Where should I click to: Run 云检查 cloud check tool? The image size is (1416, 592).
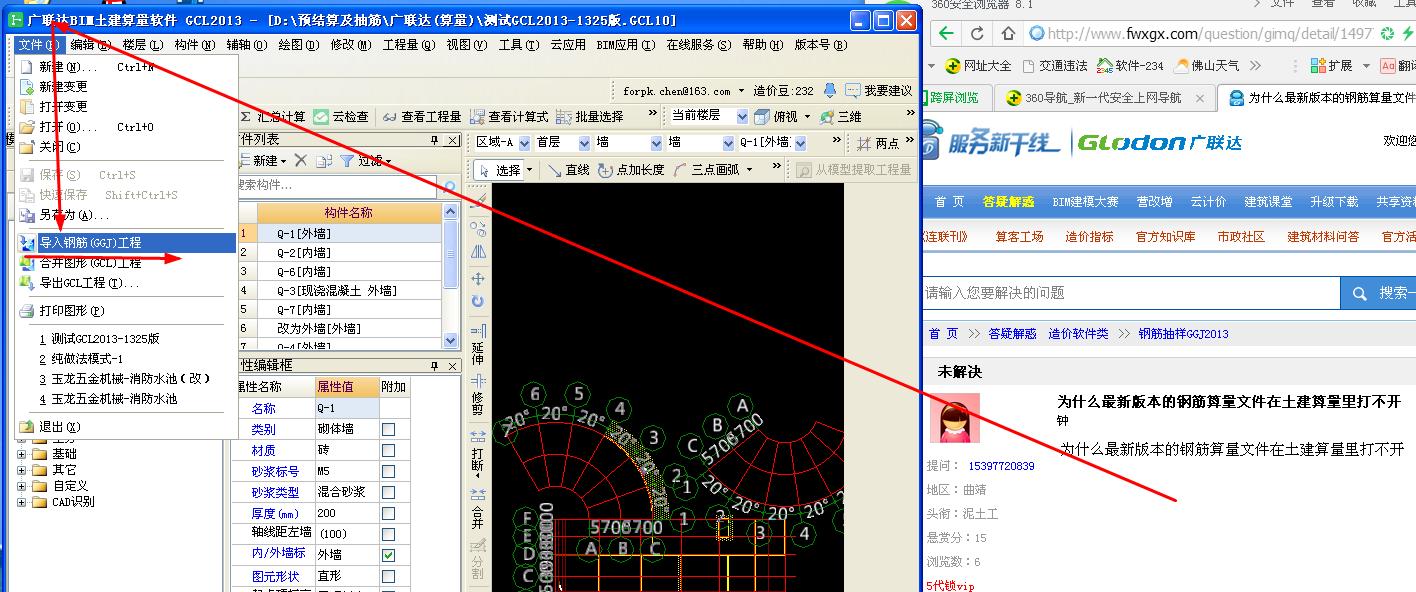coord(342,117)
